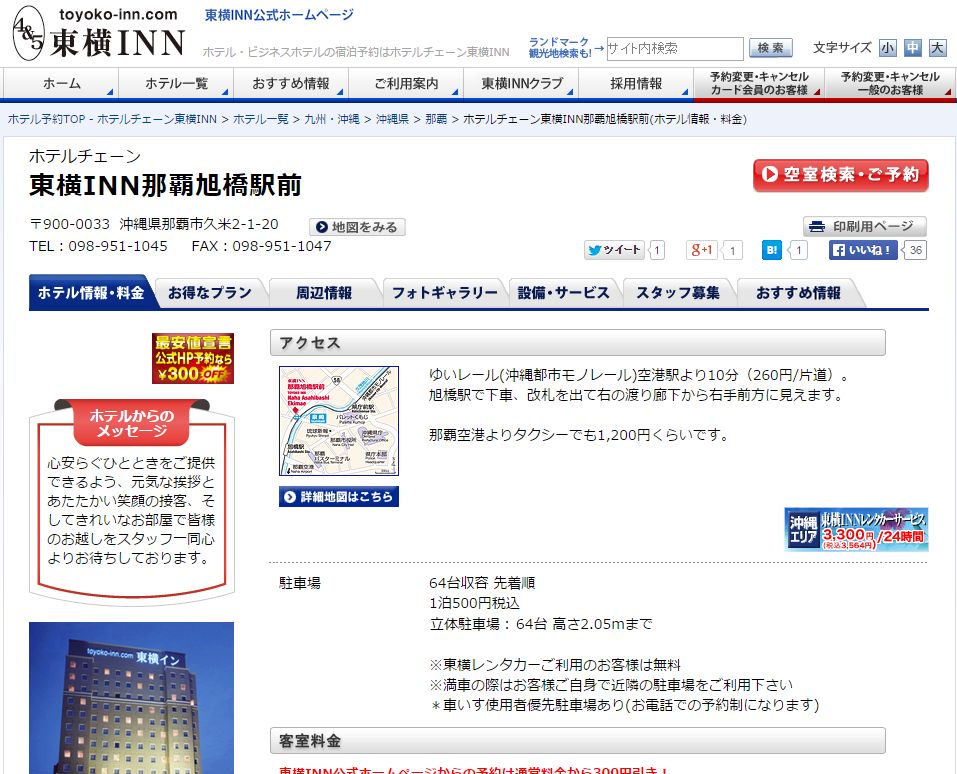Click the 地図をみる map button
Image resolution: width=957 pixels, height=774 pixels.
pos(357,227)
